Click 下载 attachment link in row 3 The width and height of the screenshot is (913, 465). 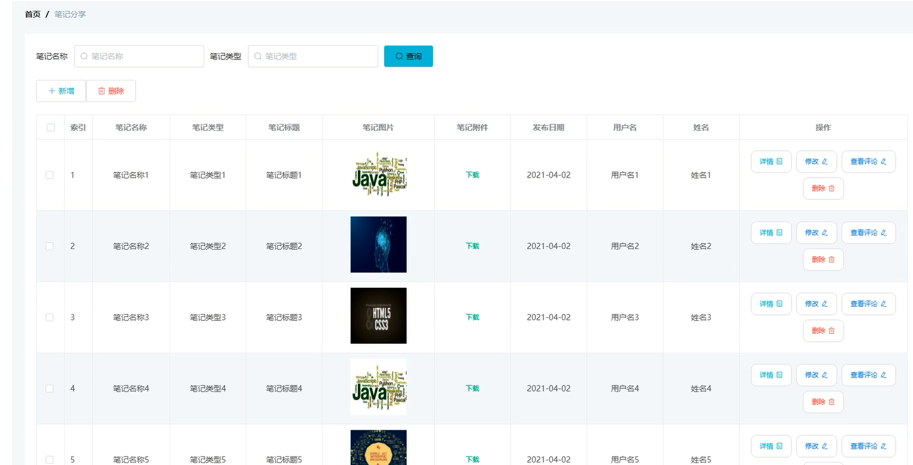[472, 317]
